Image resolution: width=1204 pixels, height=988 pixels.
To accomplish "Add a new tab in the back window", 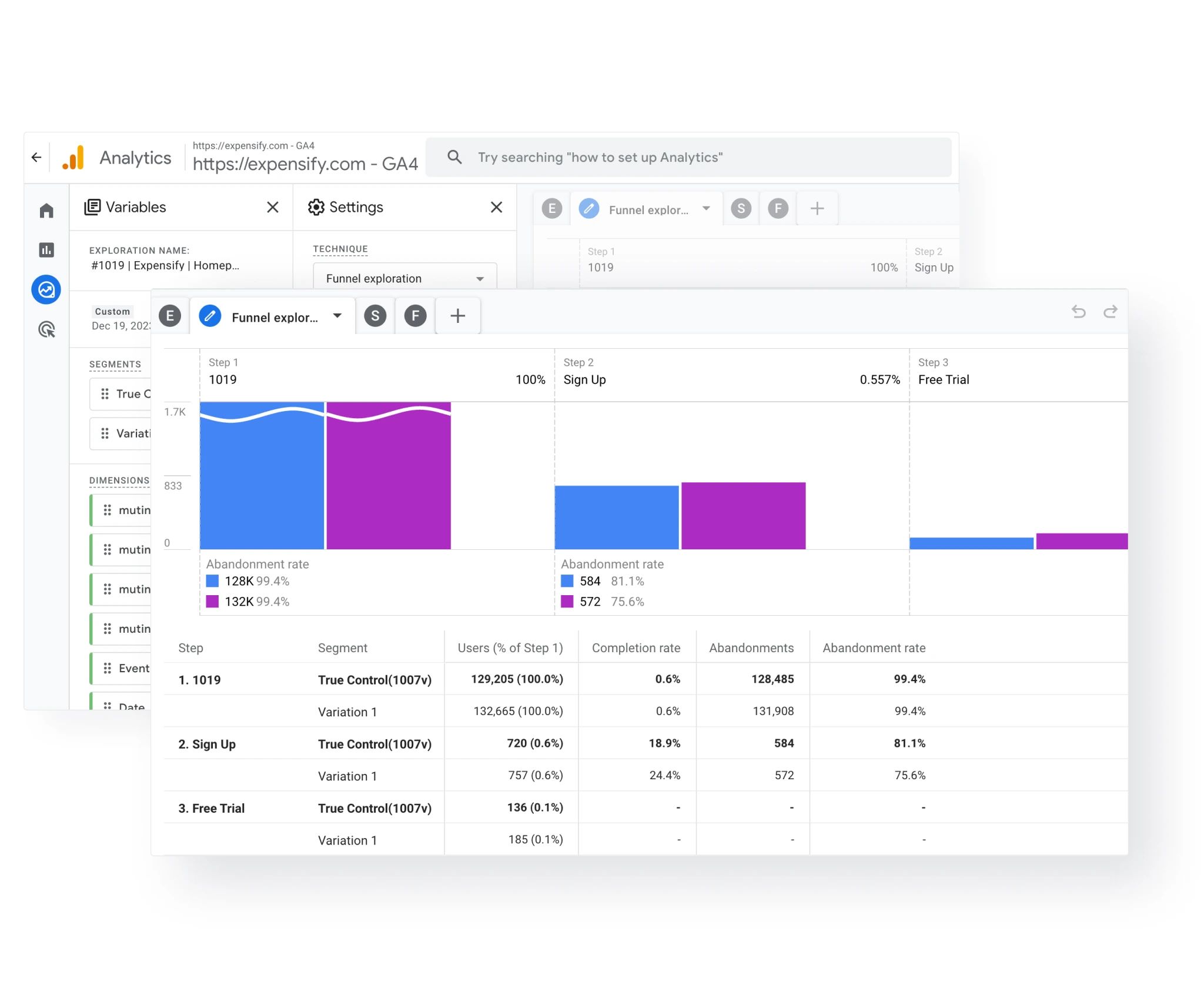I will [x=817, y=208].
